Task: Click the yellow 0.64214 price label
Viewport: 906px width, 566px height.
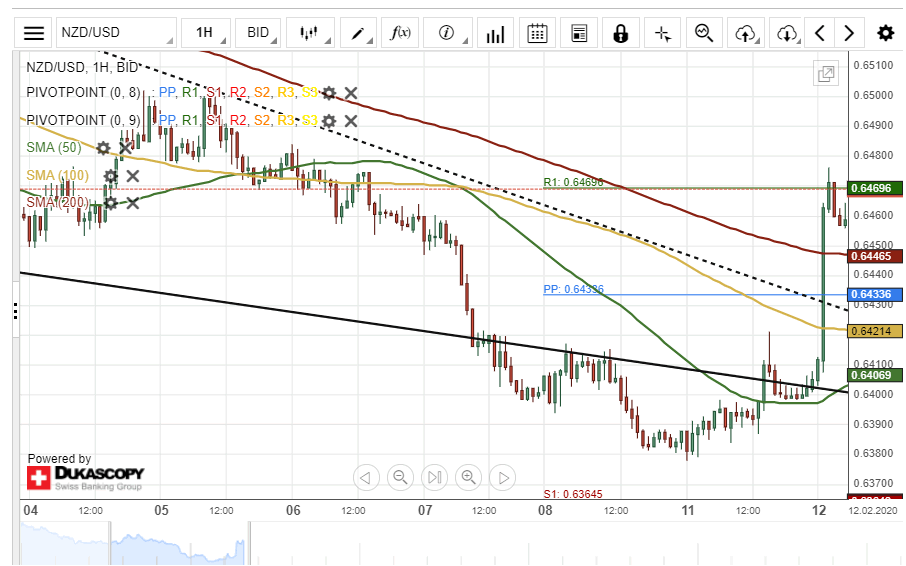Action: tap(874, 331)
